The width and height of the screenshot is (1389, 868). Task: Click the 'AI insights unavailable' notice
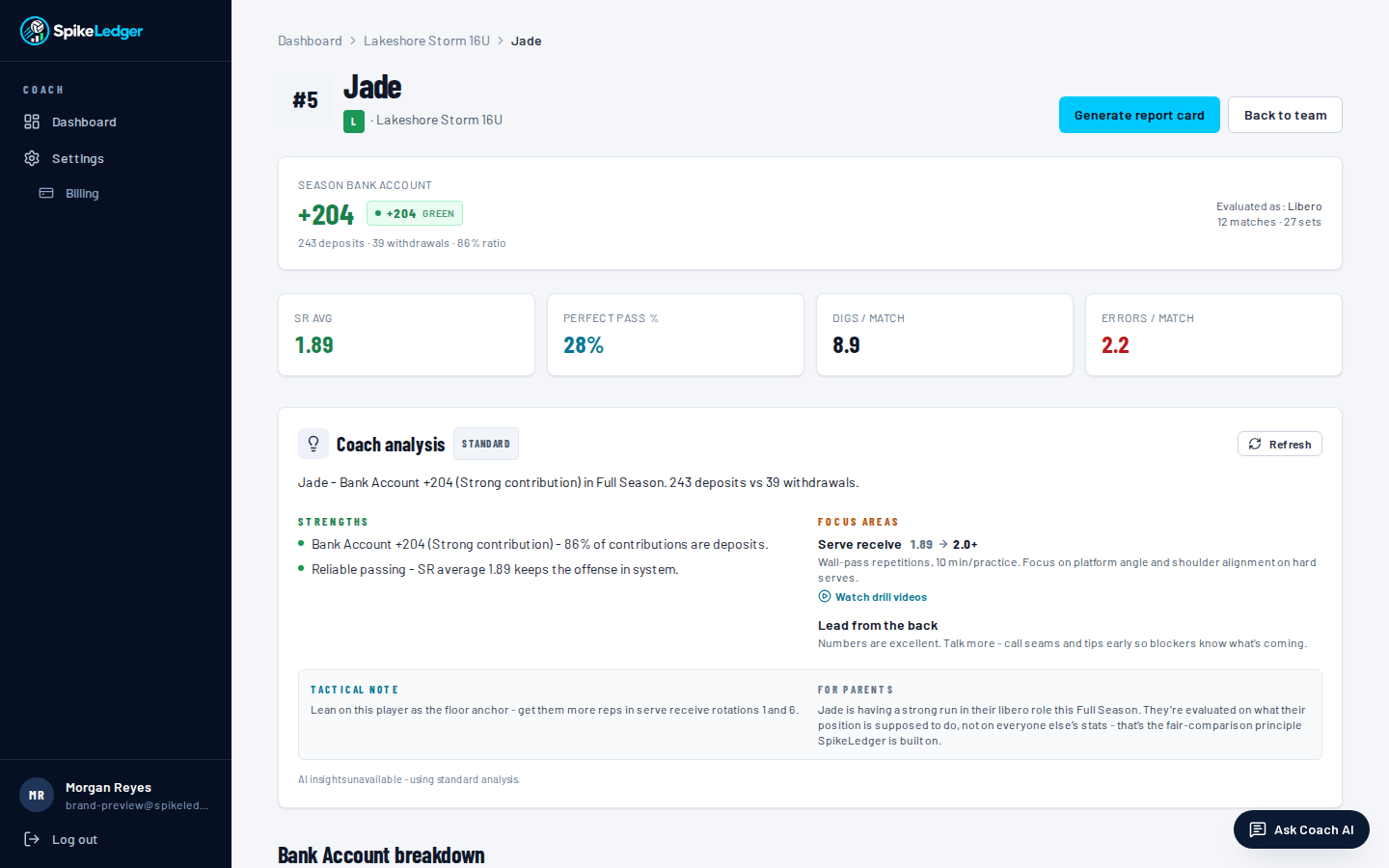409,779
